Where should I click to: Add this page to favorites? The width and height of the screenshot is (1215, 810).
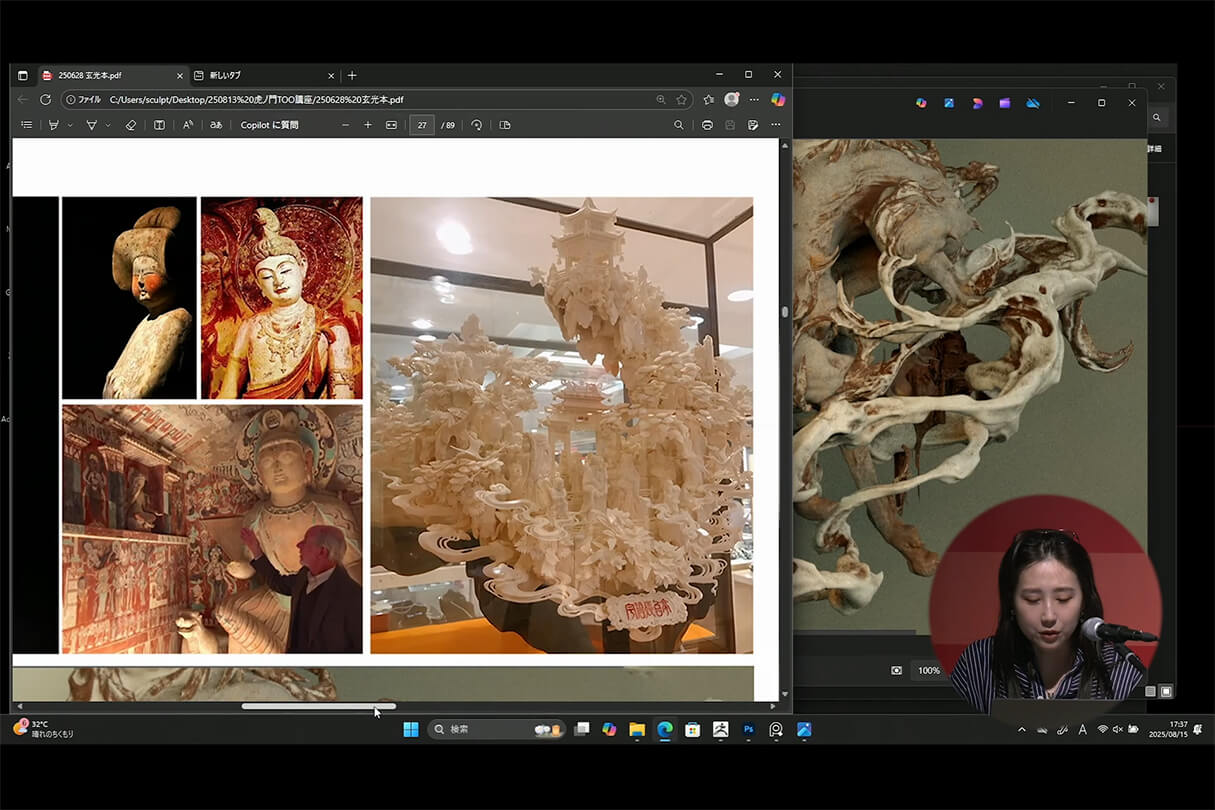tap(681, 100)
